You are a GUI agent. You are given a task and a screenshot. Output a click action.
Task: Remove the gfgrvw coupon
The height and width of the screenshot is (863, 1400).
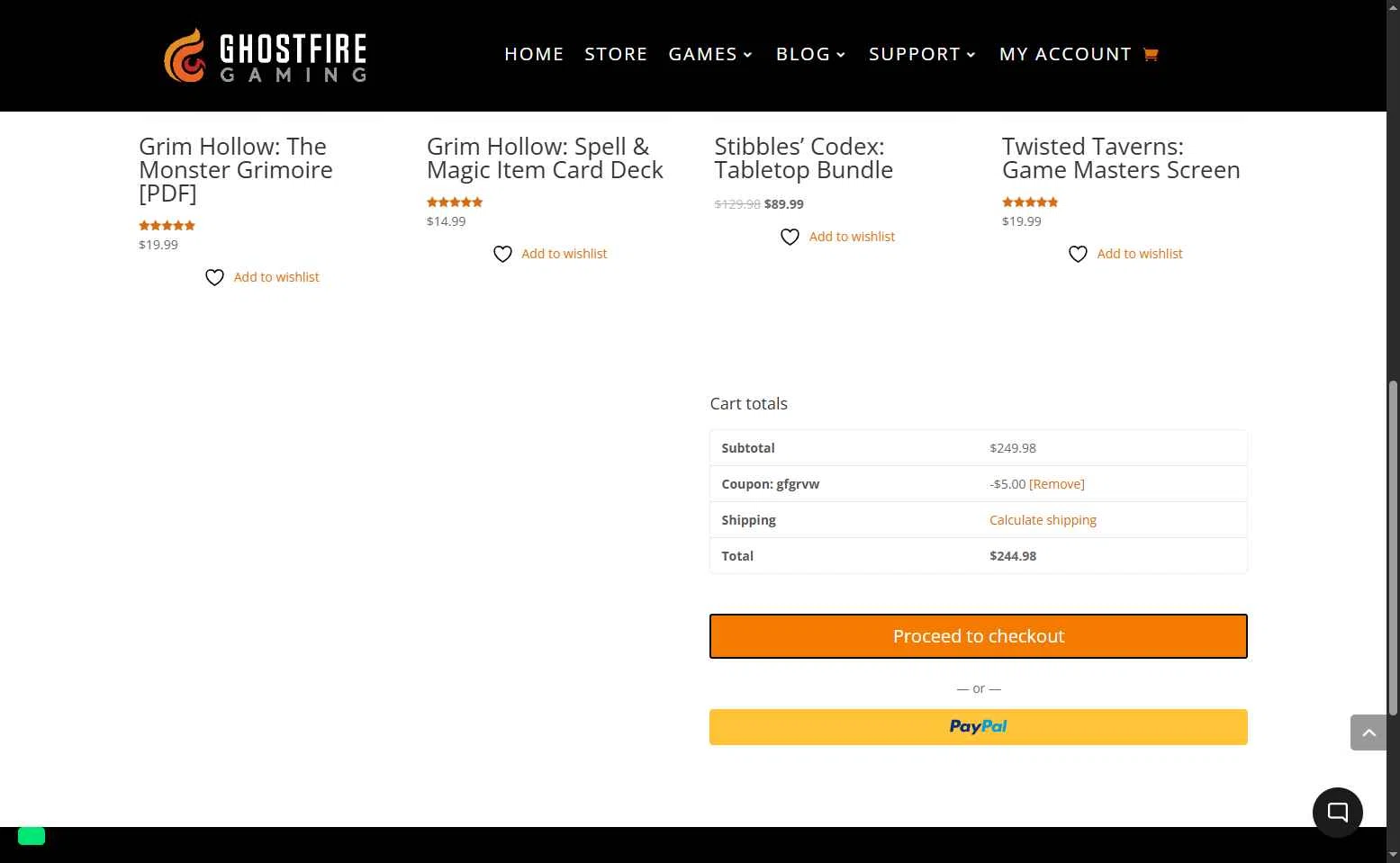point(1057,484)
